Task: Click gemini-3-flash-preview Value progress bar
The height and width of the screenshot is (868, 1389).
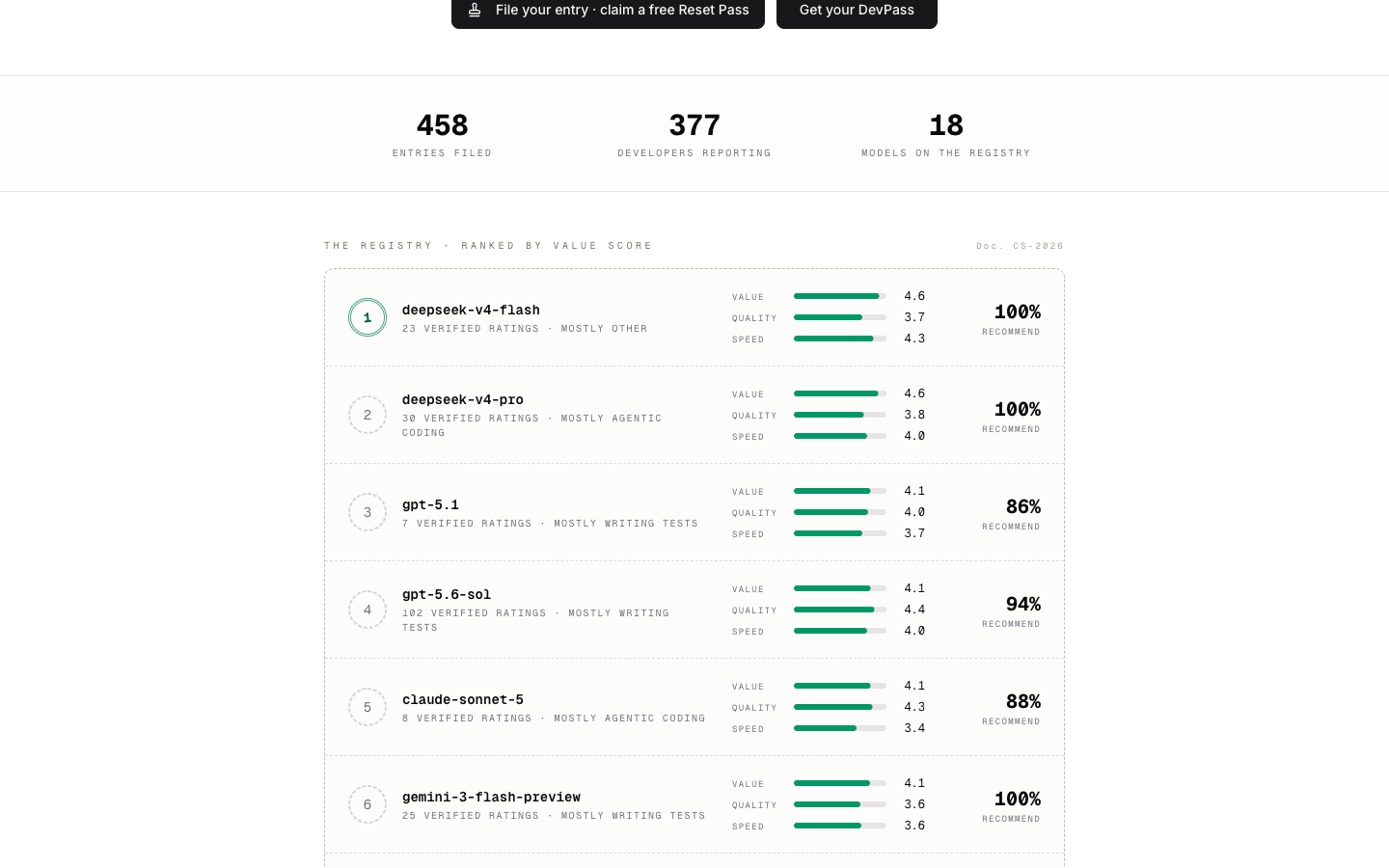Action: tap(840, 783)
